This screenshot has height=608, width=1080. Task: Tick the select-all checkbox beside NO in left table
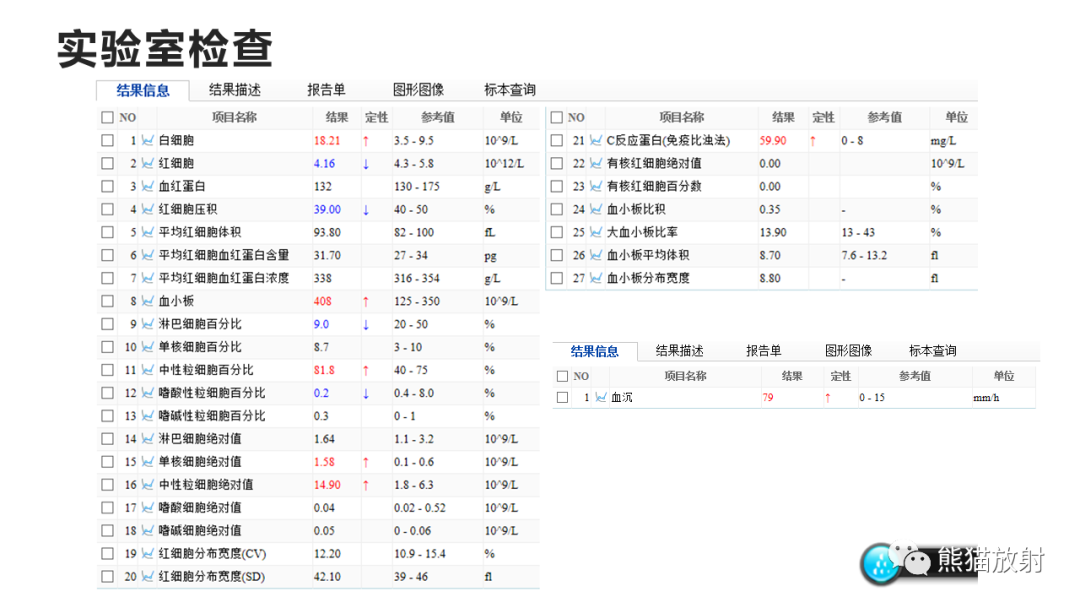pyautogui.click(x=107, y=118)
